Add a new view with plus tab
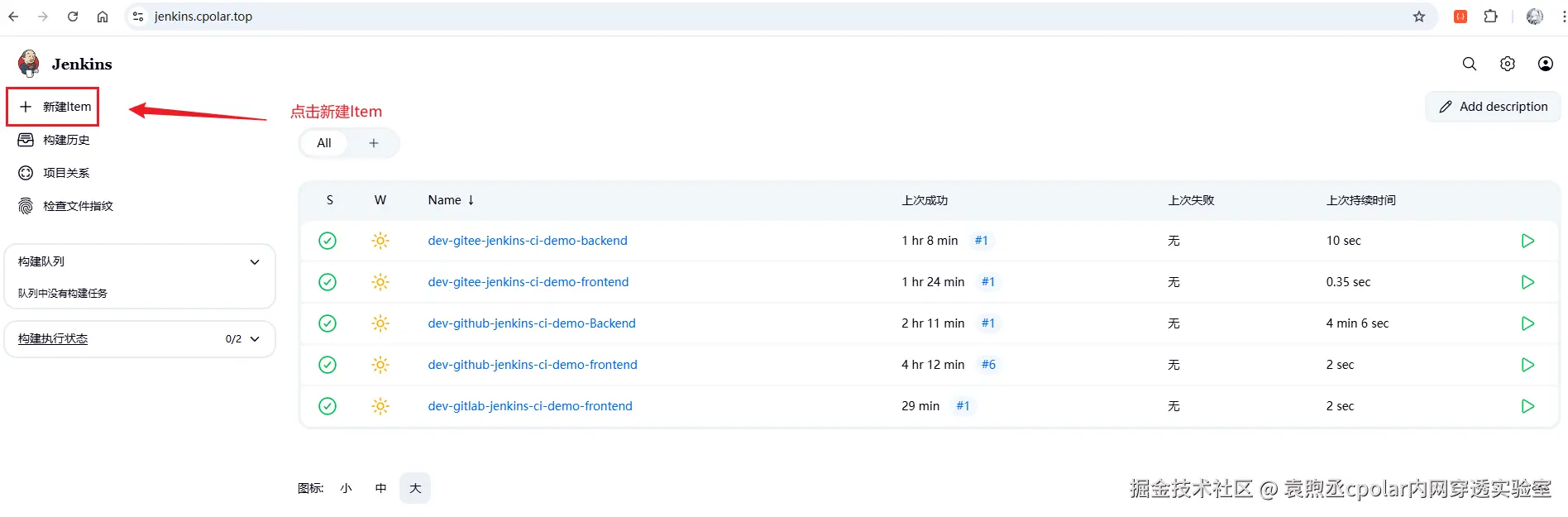The width and height of the screenshot is (1568, 517). (374, 143)
